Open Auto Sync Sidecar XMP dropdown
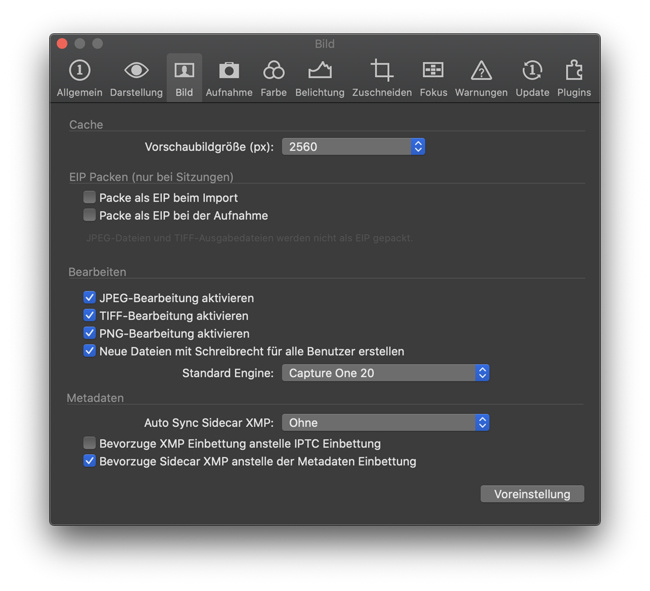This screenshot has width=650, height=591. pos(385,423)
